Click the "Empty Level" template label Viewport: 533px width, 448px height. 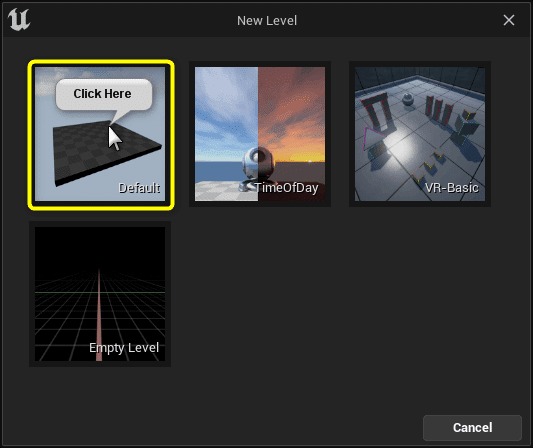(x=124, y=348)
